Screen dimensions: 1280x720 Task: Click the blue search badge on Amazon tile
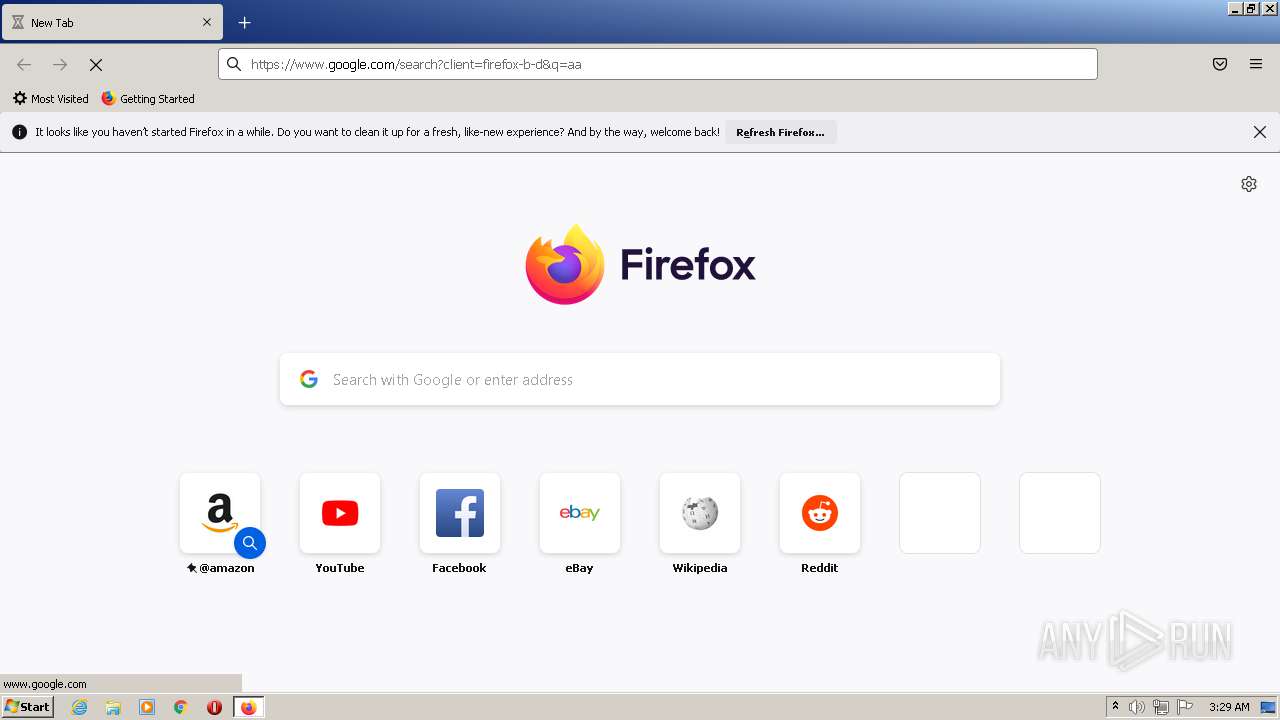coord(250,543)
